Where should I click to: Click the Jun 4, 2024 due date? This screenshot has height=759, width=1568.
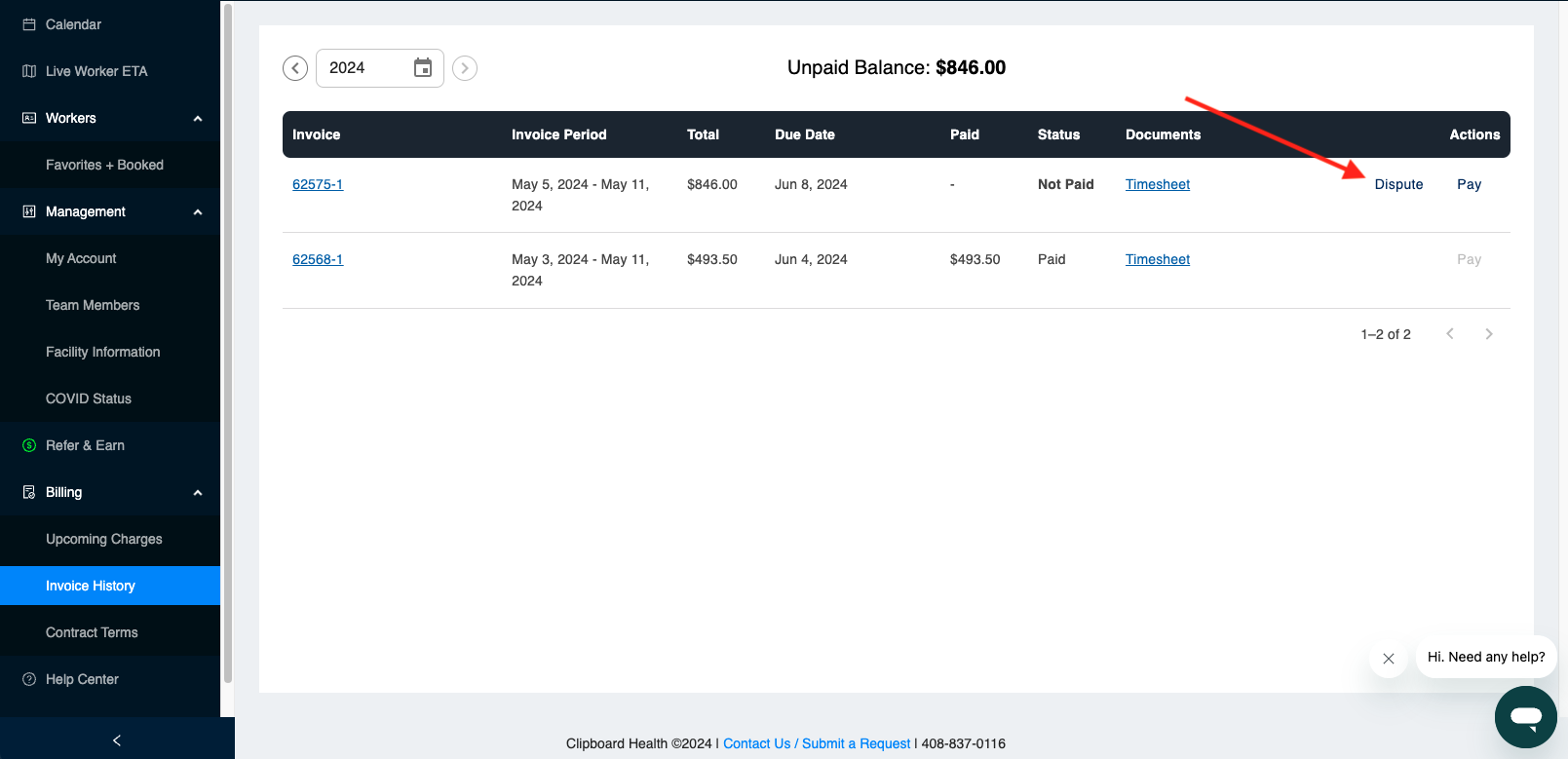click(x=811, y=259)
